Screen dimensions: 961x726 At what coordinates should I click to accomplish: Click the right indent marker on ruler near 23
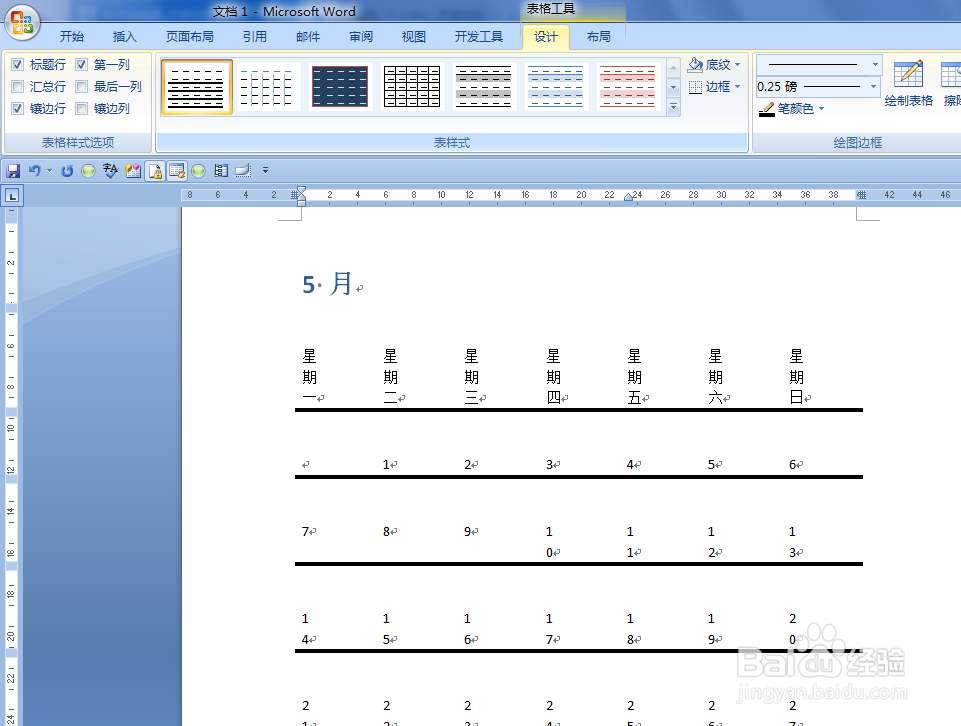pos(628,197)
